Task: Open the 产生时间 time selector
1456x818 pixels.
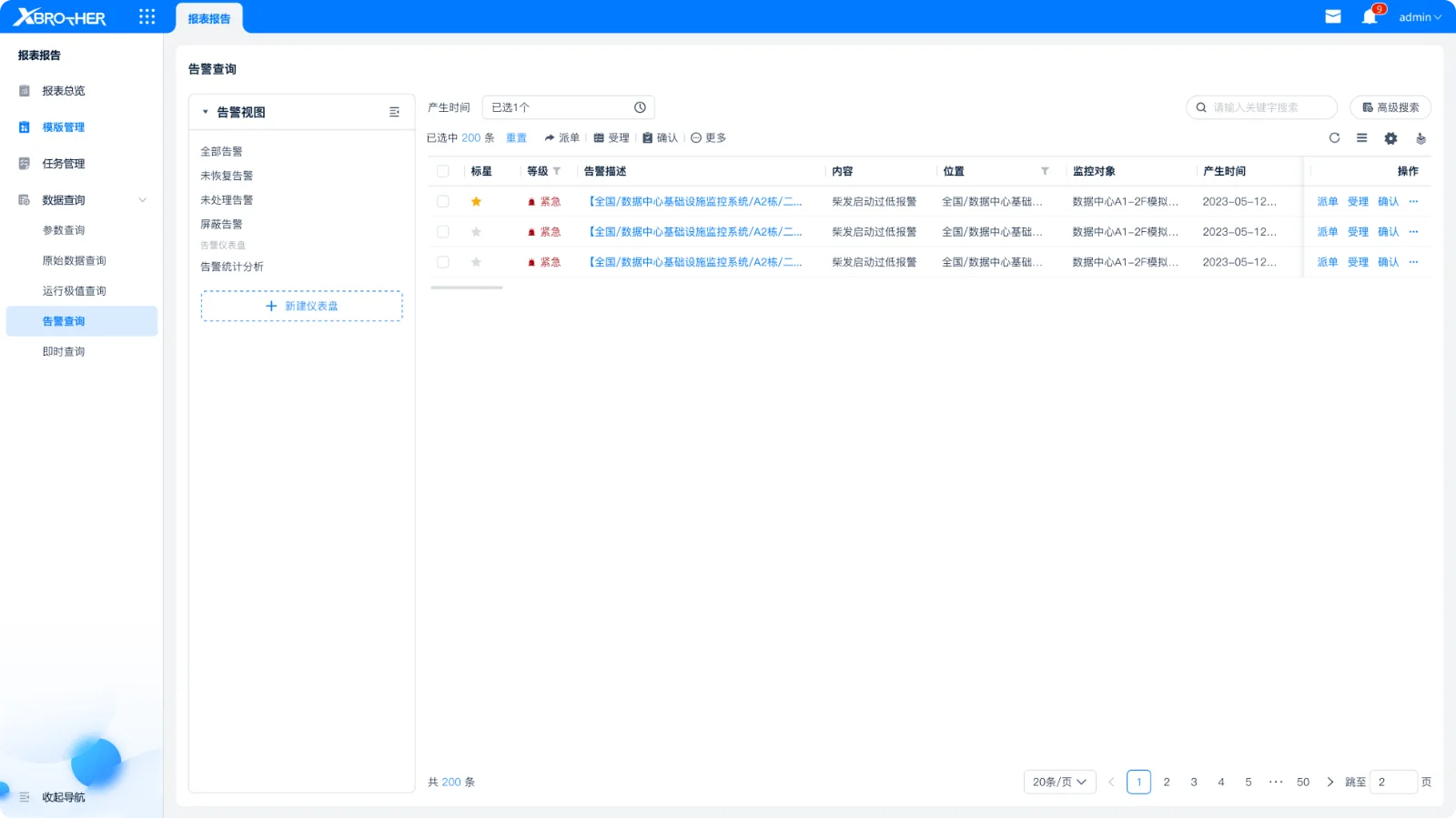Action: click(x=568, y=107)
